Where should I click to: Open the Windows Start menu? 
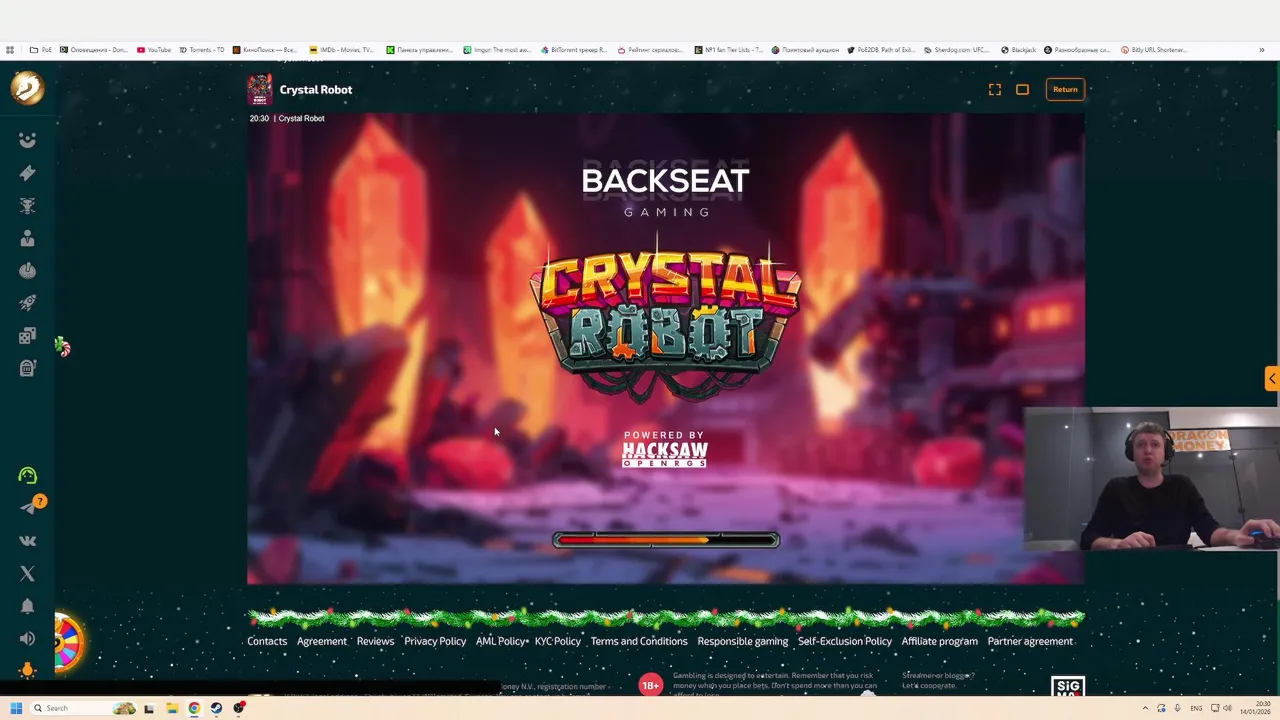16,708
